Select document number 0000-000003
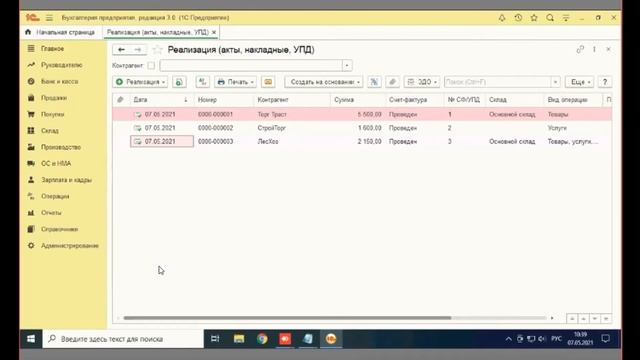 [216, 142]
